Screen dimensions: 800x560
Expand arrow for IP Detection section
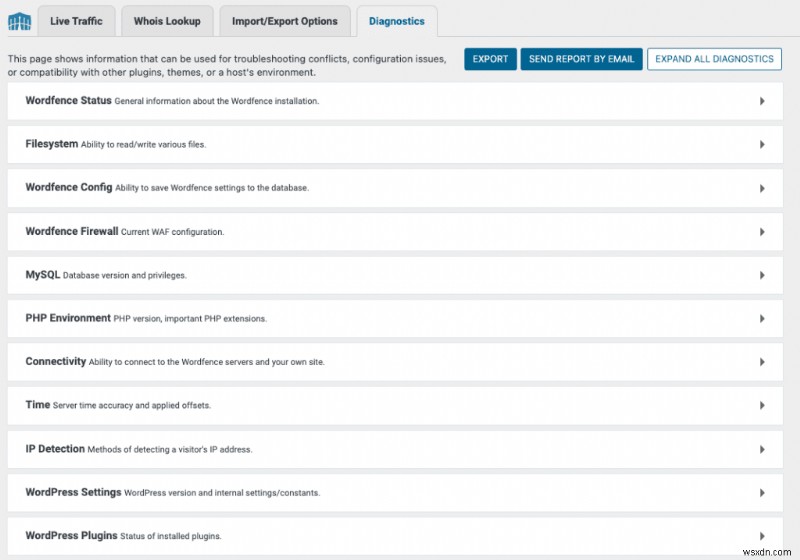point(762,449)
